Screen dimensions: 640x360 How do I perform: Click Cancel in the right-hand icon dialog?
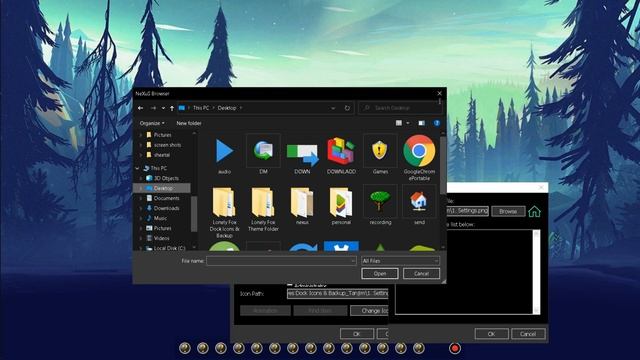(528, 334)
